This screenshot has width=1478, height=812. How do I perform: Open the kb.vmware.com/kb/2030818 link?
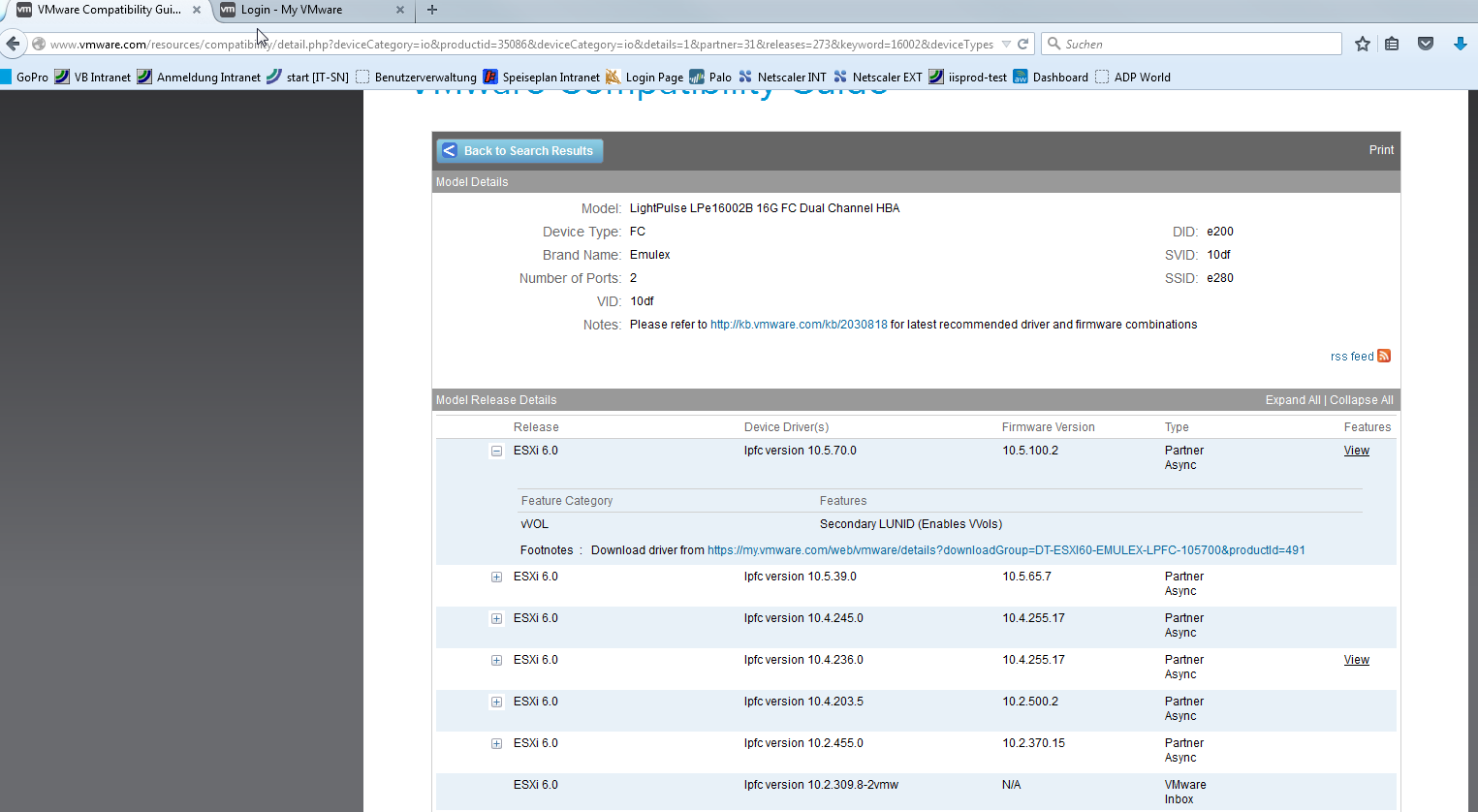pyautogui.click(x=799, y=325)
